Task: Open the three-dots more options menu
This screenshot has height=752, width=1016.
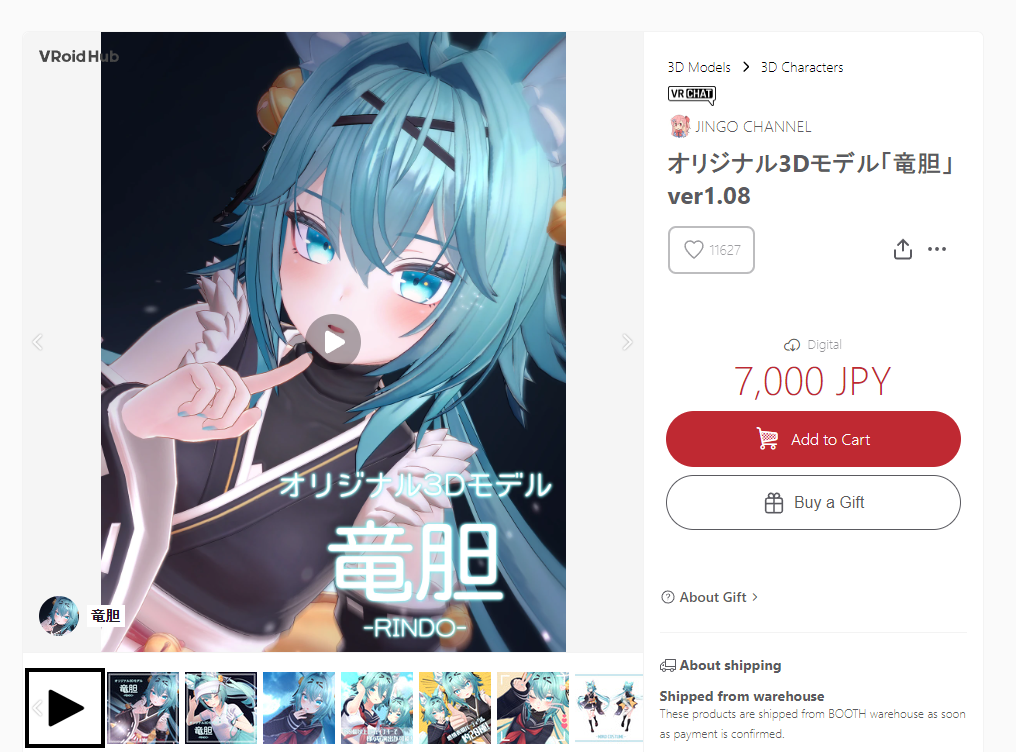Action: [x=937, y=249]
